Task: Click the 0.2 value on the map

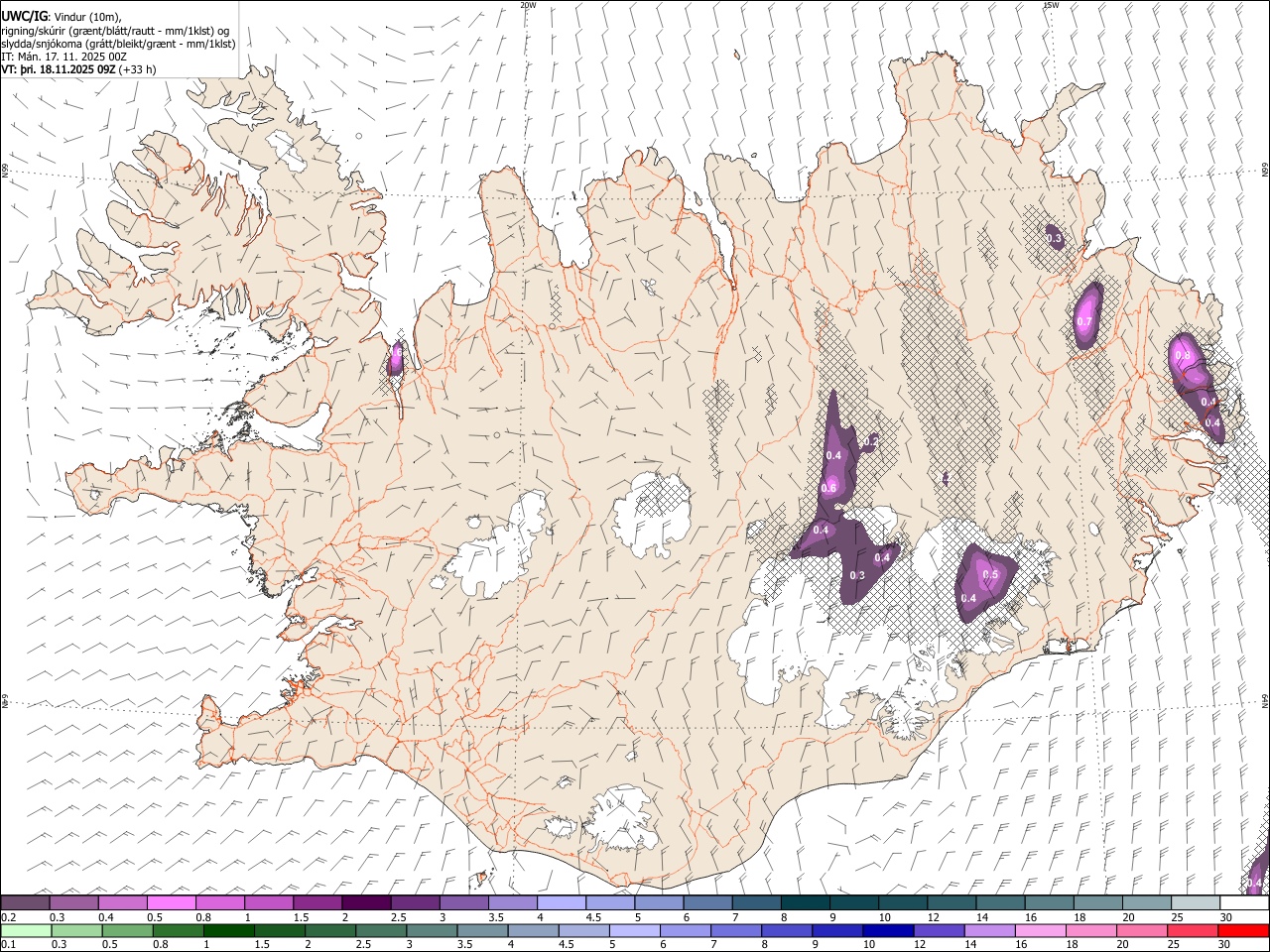Action: (x=872, y=440)
